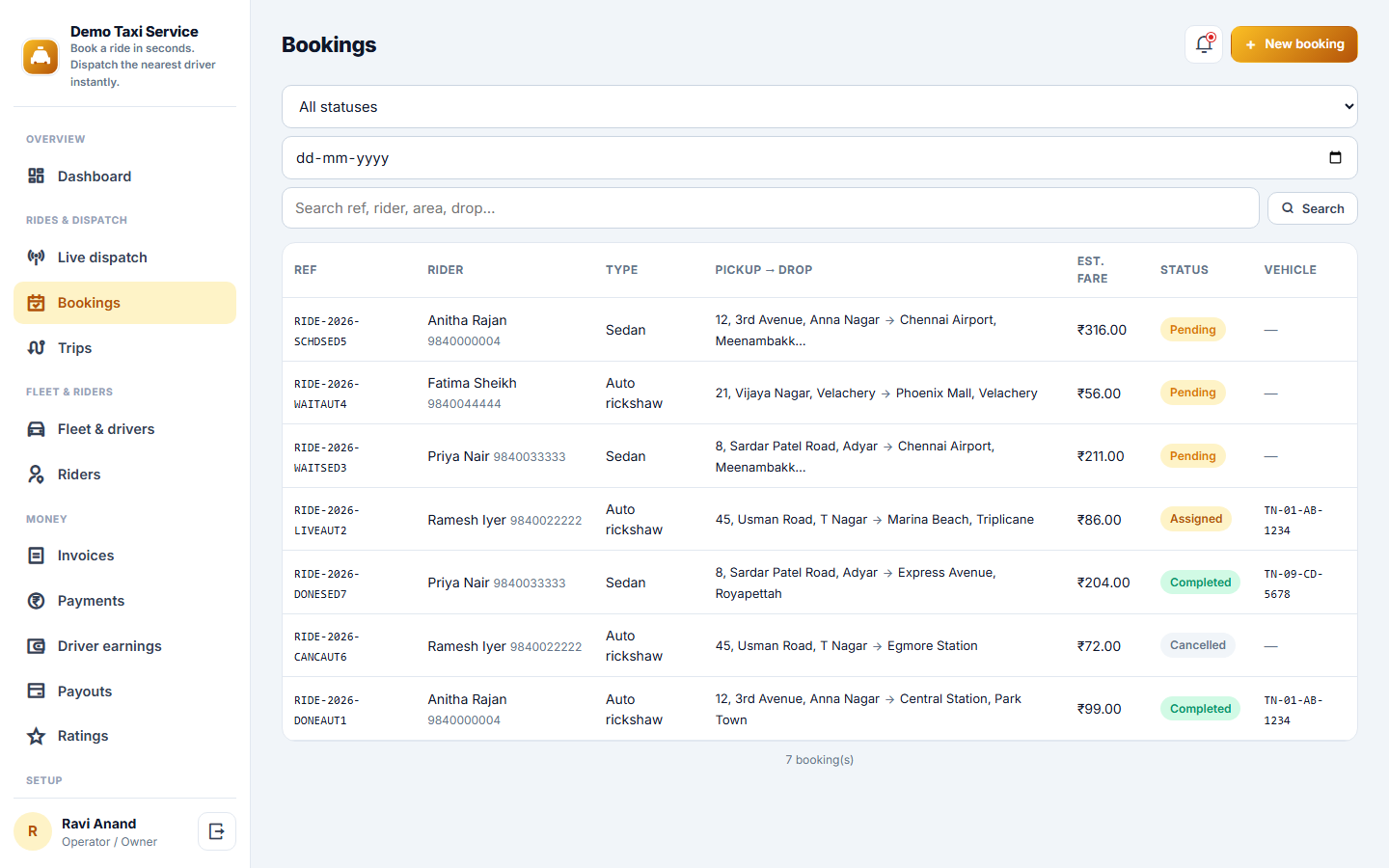Navigate to Driver earnings
The height and width of the screenshot is (868, 1389).
(x=124, y=645)
